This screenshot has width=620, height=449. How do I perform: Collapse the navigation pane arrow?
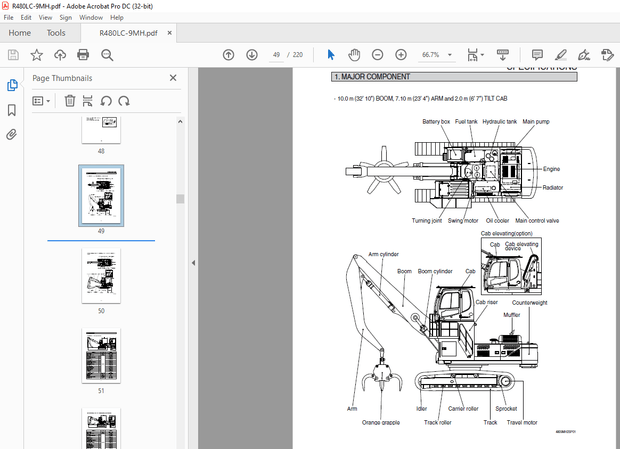pos(193,263)
